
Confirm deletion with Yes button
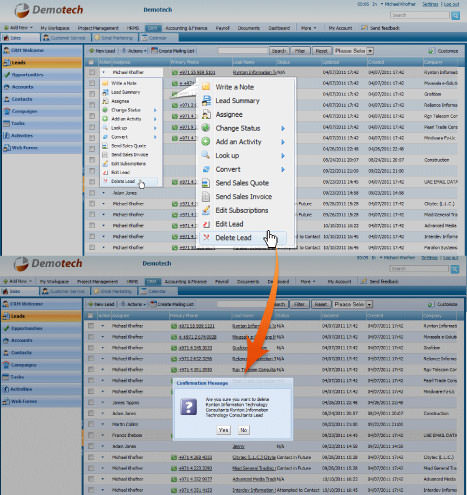pyautogui.click(x=223, y=430)
